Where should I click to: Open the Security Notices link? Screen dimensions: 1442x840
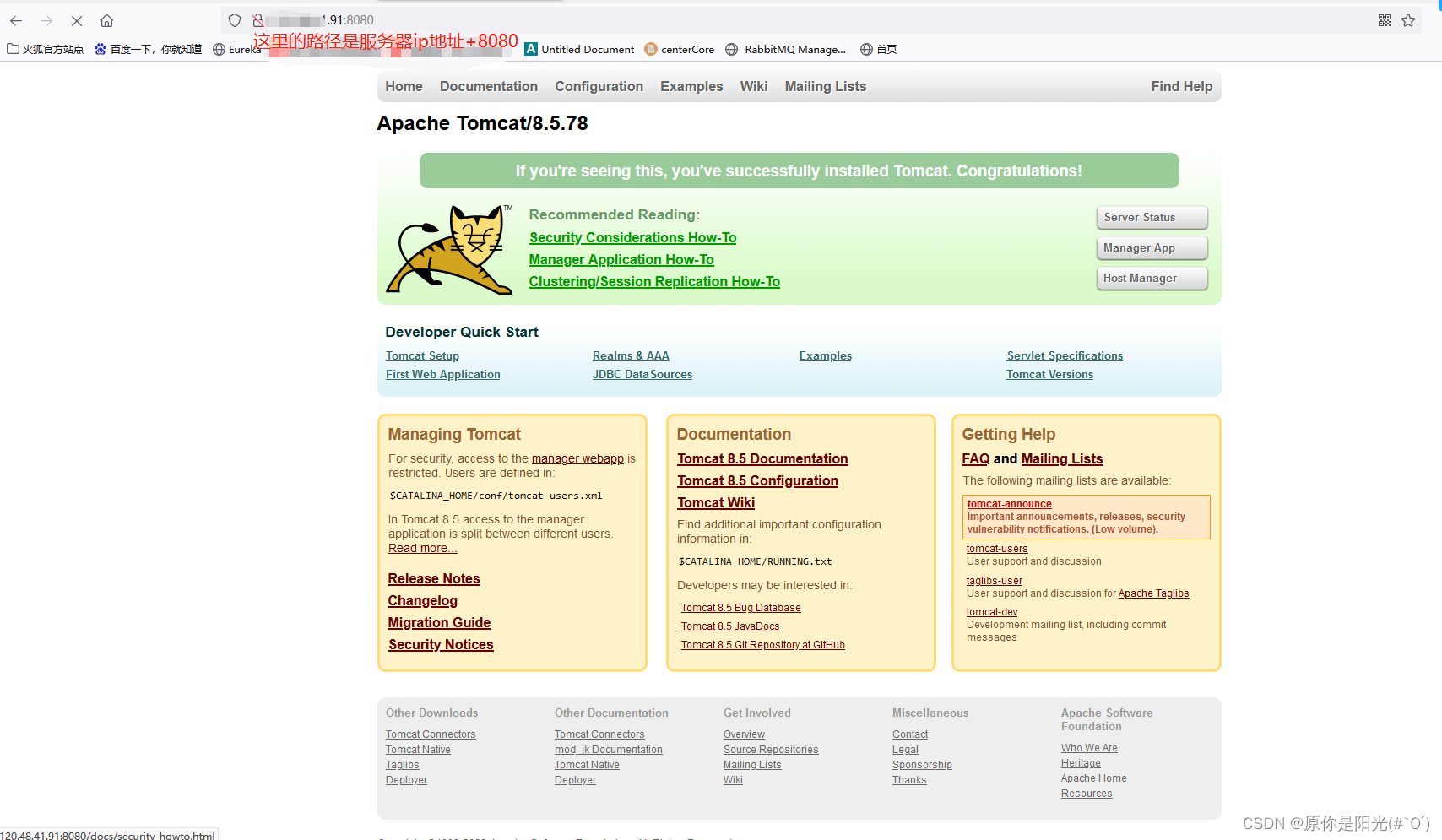click(441, 644)
